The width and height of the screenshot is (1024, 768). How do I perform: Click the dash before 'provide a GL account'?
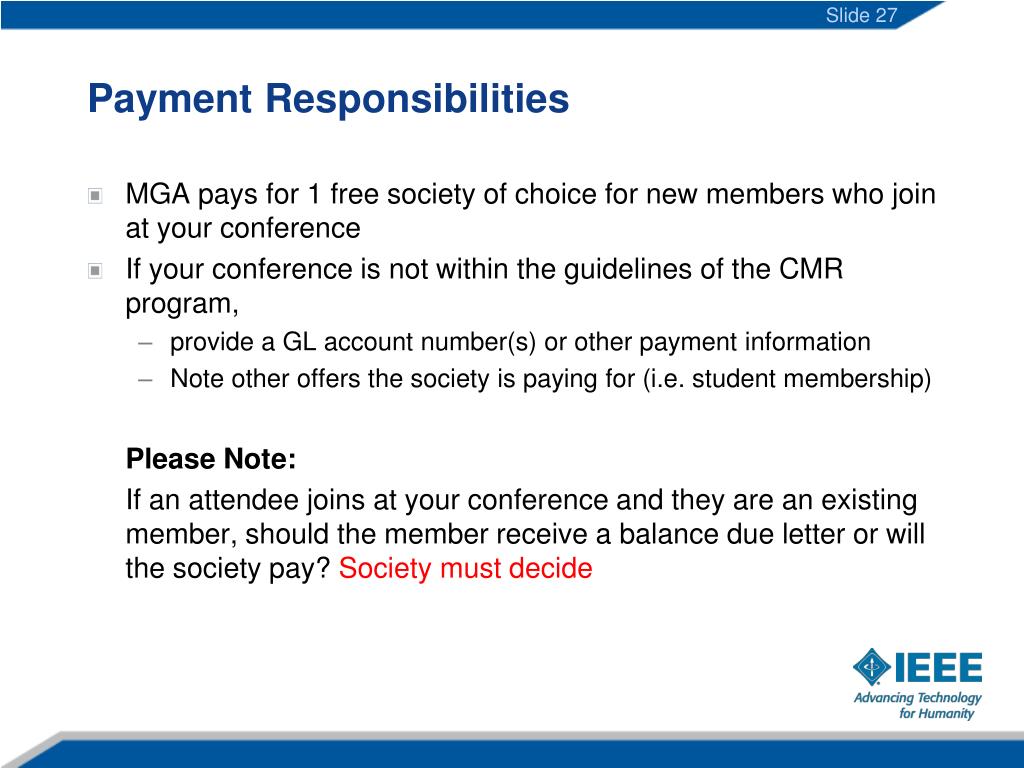[x=145, y=343]
